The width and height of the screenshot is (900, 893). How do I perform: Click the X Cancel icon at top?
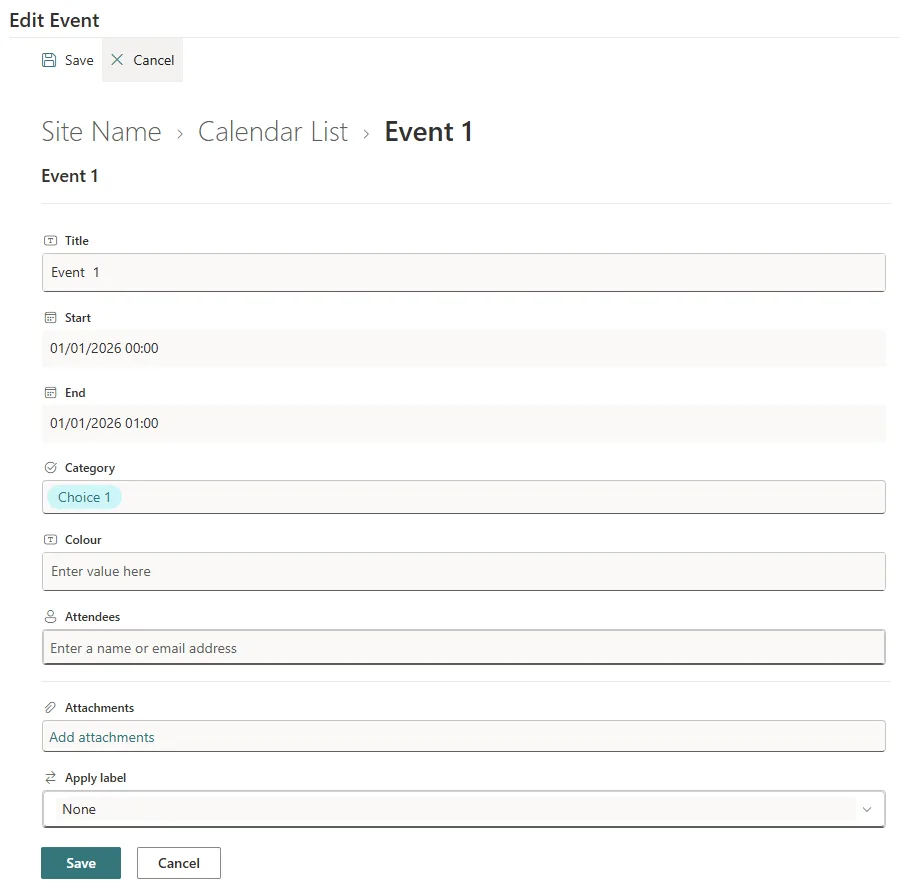point(117,60)
